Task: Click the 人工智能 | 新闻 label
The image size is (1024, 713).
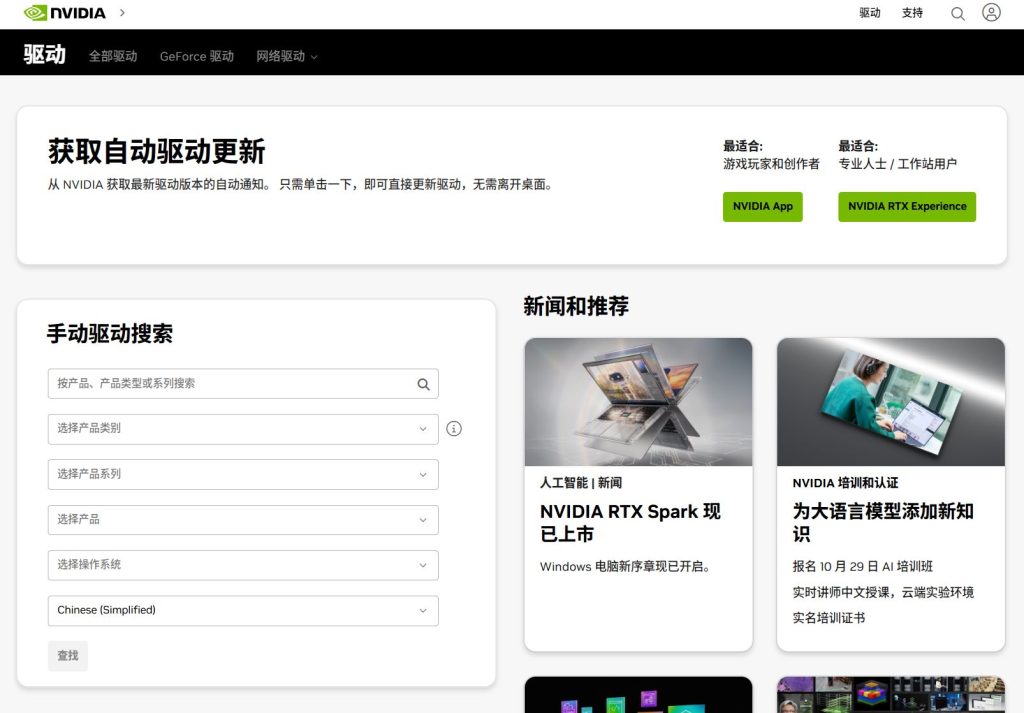Action: coord(581,483)
